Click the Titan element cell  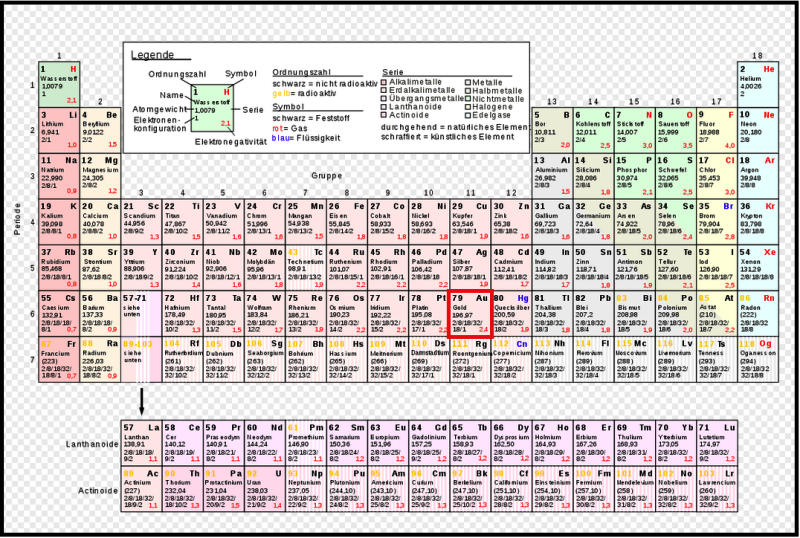(x=183, y=222)
